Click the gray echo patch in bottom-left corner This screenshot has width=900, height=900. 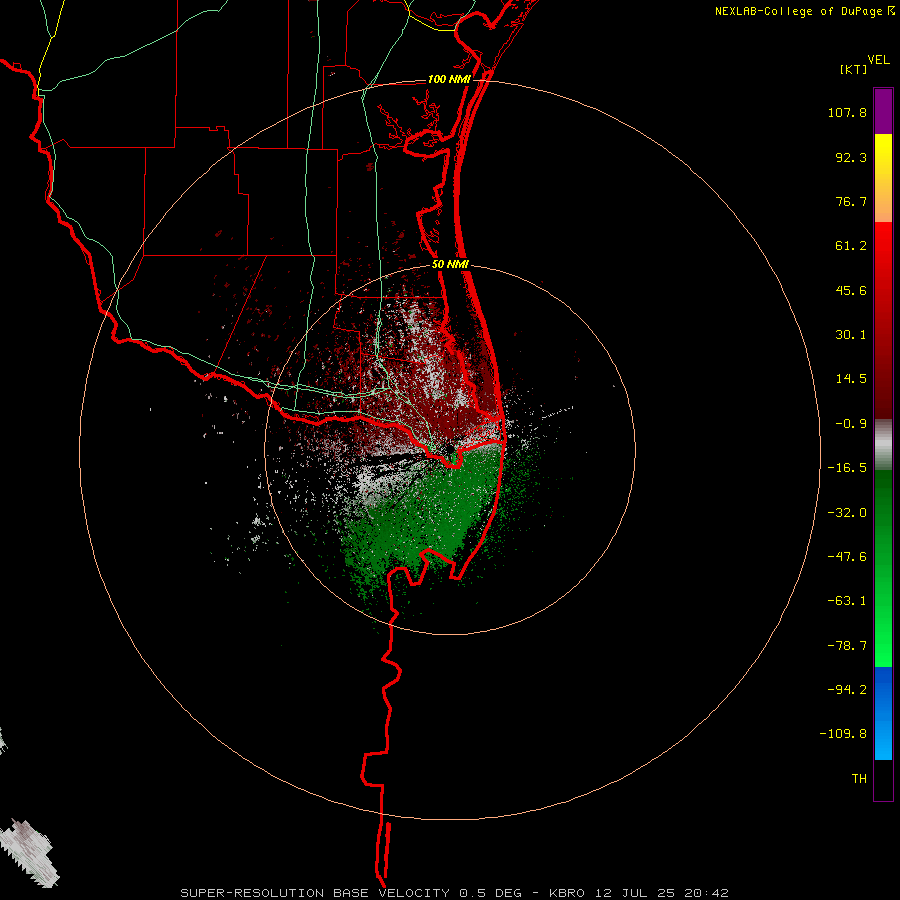click(x=29, y=854)
